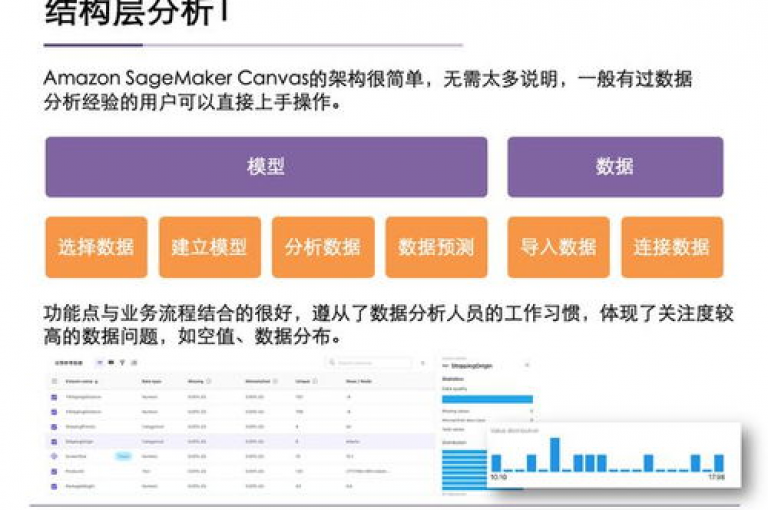Click the info icon next to Missing header

(x=209, y=381)
